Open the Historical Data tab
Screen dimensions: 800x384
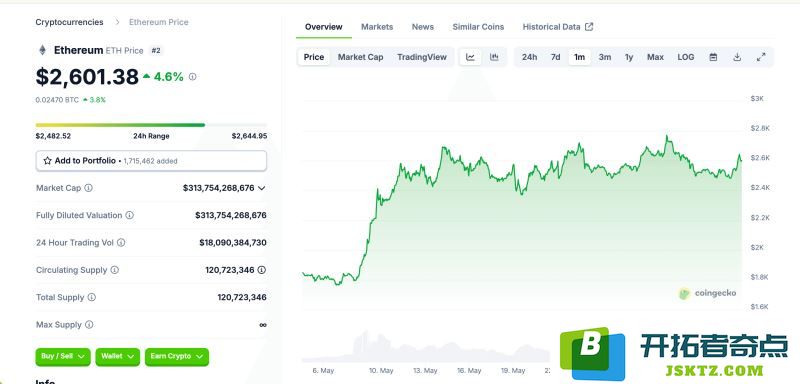pyautogui.click(x=558, y=27)
